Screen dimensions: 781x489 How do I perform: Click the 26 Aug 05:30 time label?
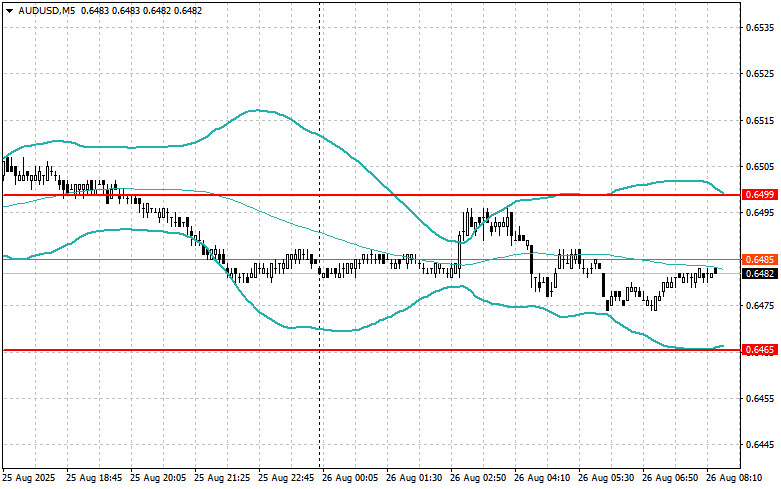pyautogui.click(x=606, y=478)
